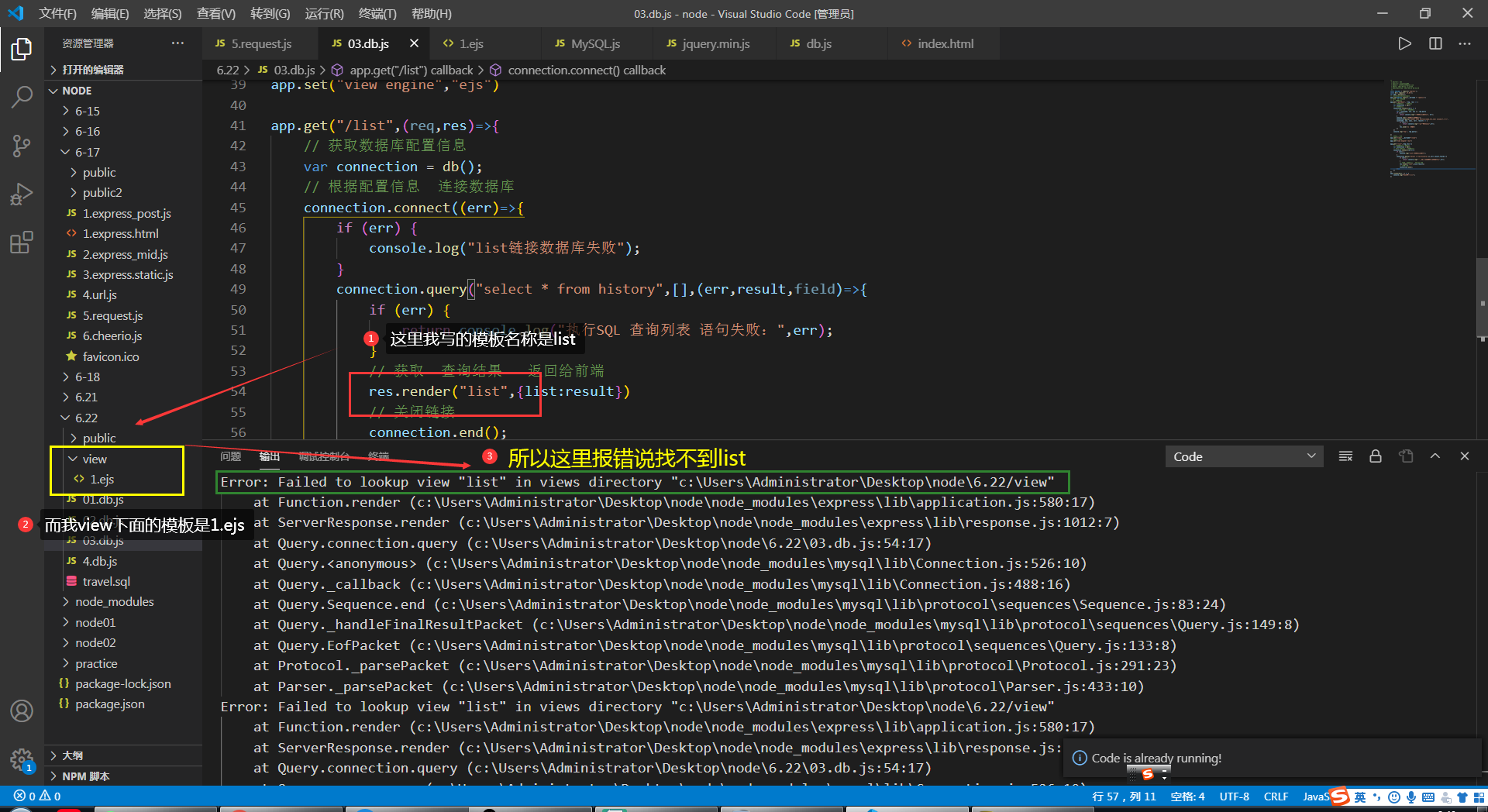Open the Code output channel dropdown

click(1243, 456)
